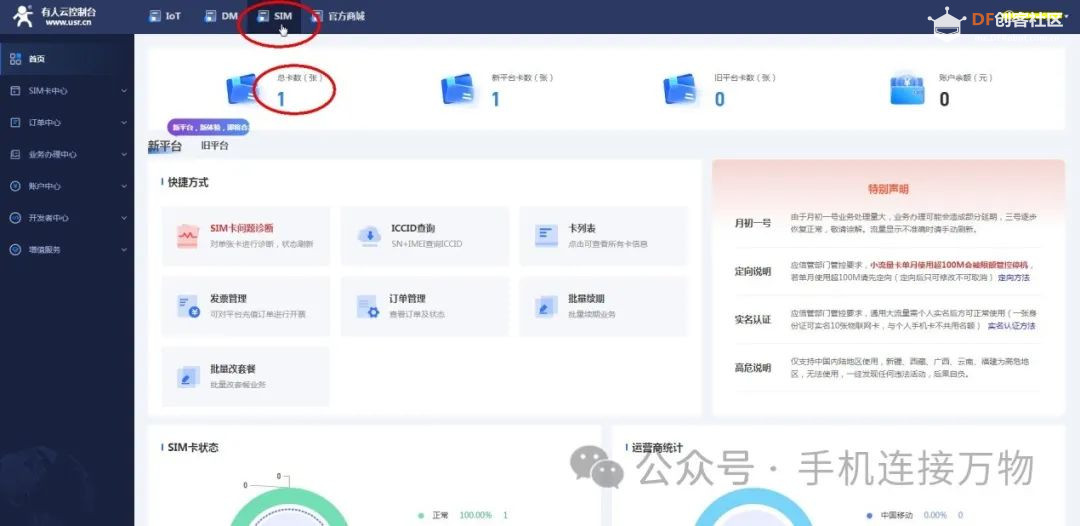This screenshot has width=1080, height=526.
Task: Click the SIM卡状态 section title
Action: coord(193,448)
